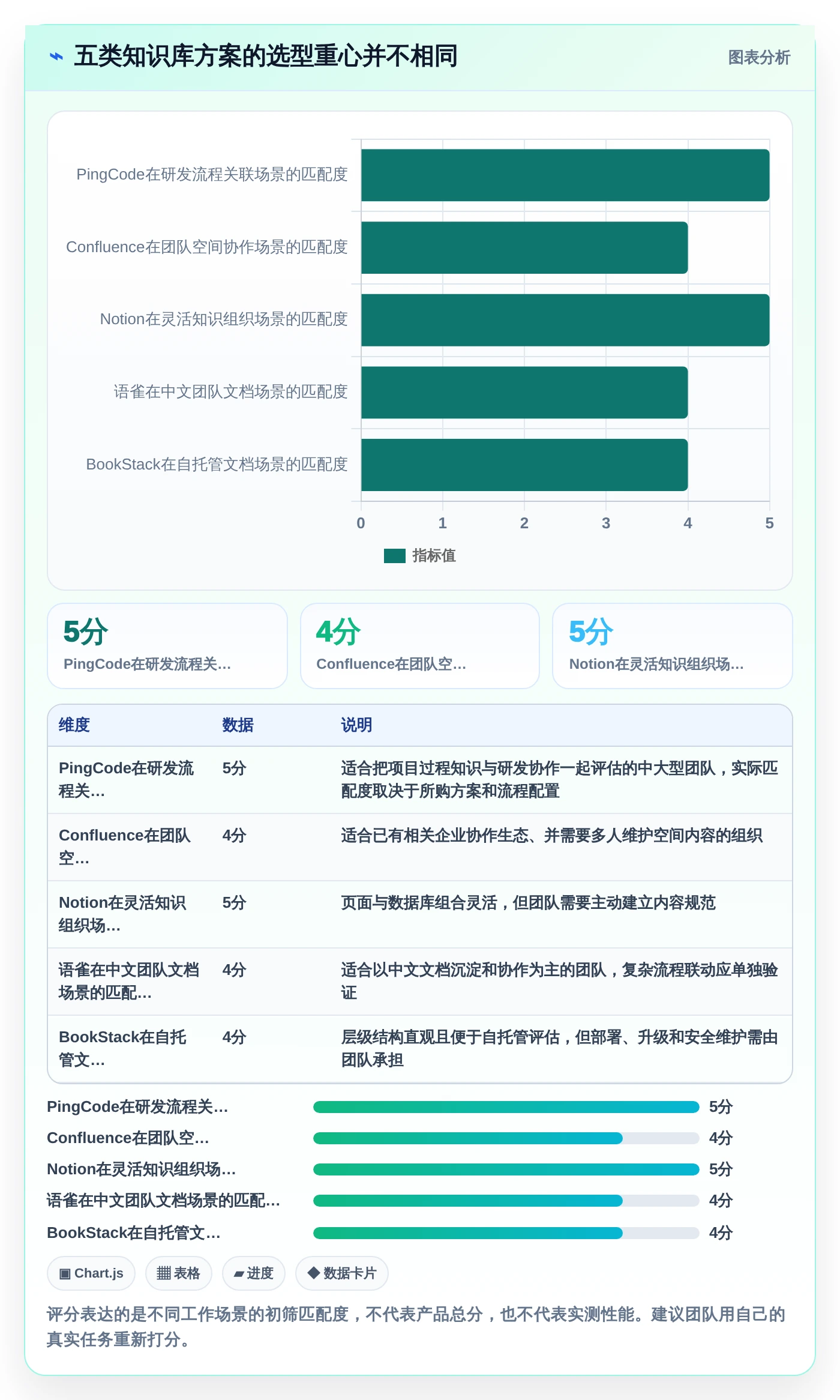Click the PingCode progress bar
Screen dimensions: 840x1400
pos(506,1107)
